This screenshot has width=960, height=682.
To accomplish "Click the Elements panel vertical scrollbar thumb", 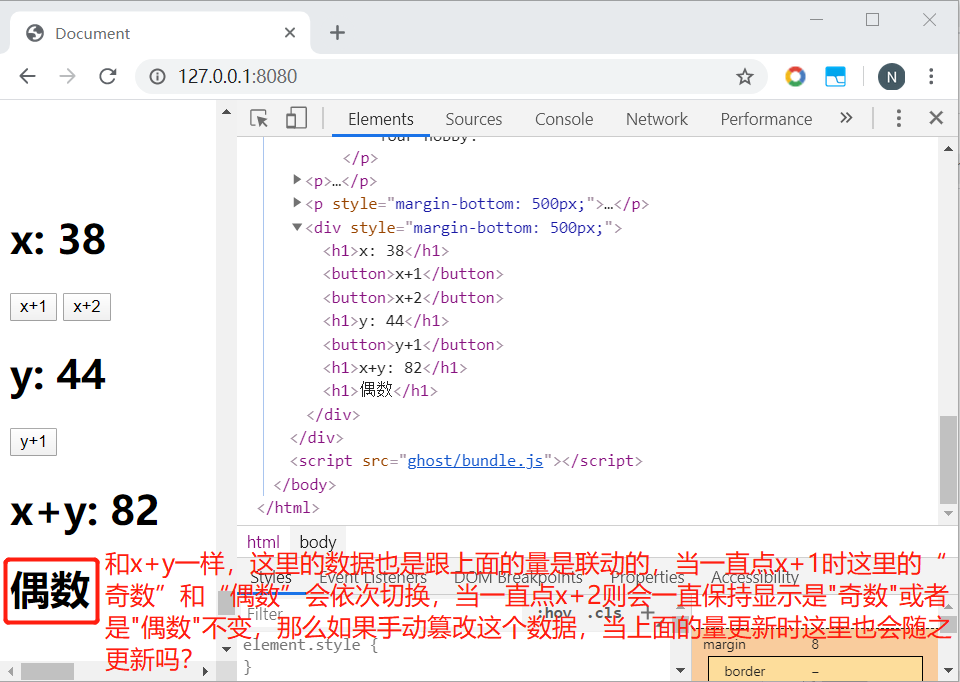I will coord(948,460).
